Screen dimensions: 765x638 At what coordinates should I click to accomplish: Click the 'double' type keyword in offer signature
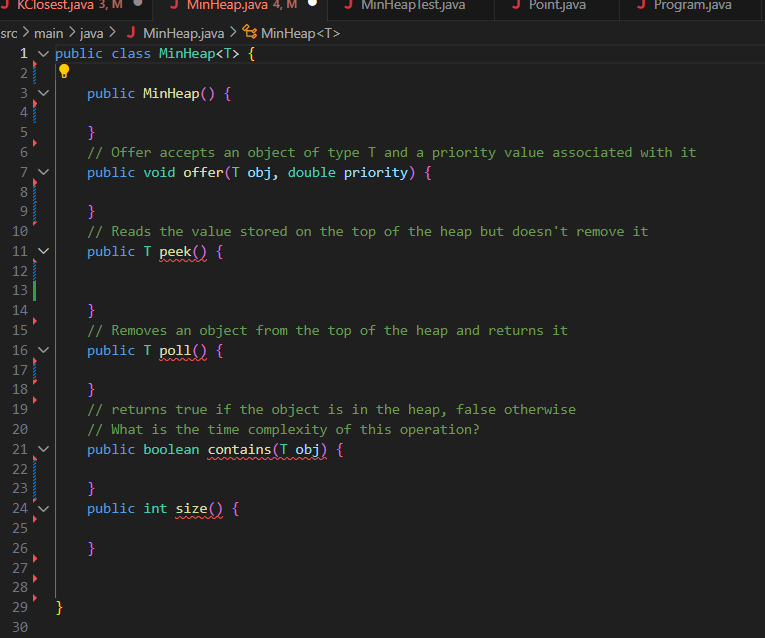pos(311,172)
